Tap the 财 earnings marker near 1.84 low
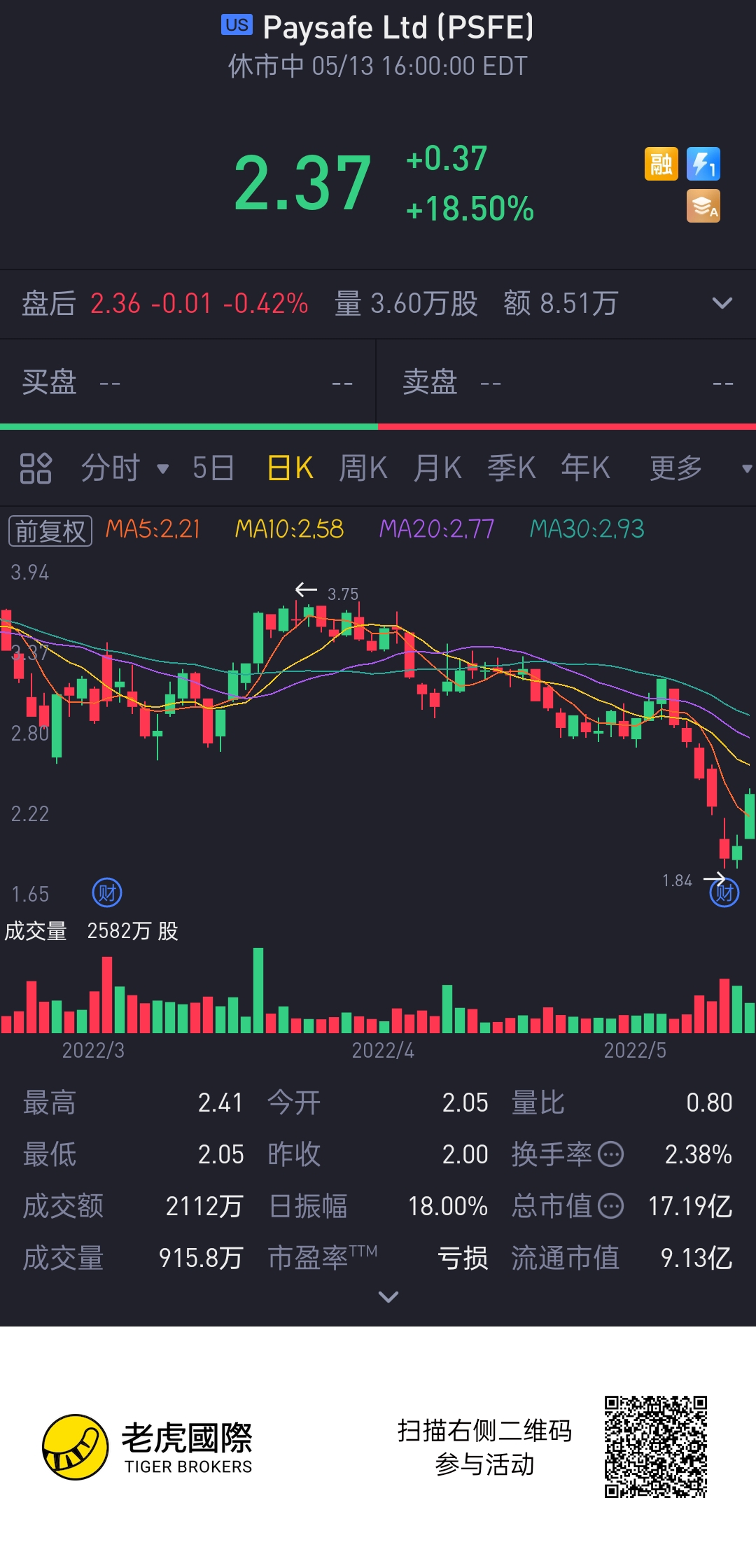 click(x=724, y=892)
